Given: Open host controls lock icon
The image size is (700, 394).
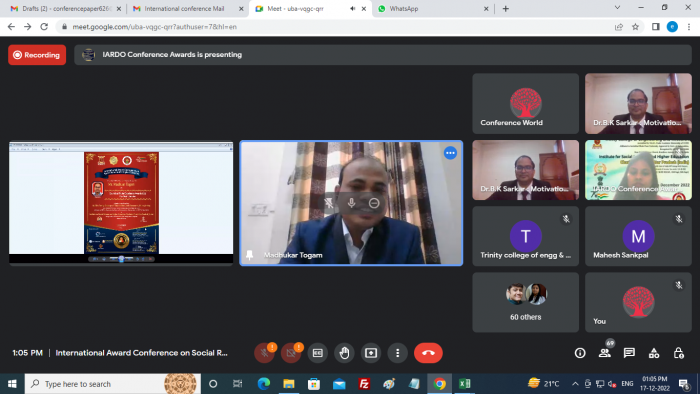Looking at the screenshot, I should point(679,353).
